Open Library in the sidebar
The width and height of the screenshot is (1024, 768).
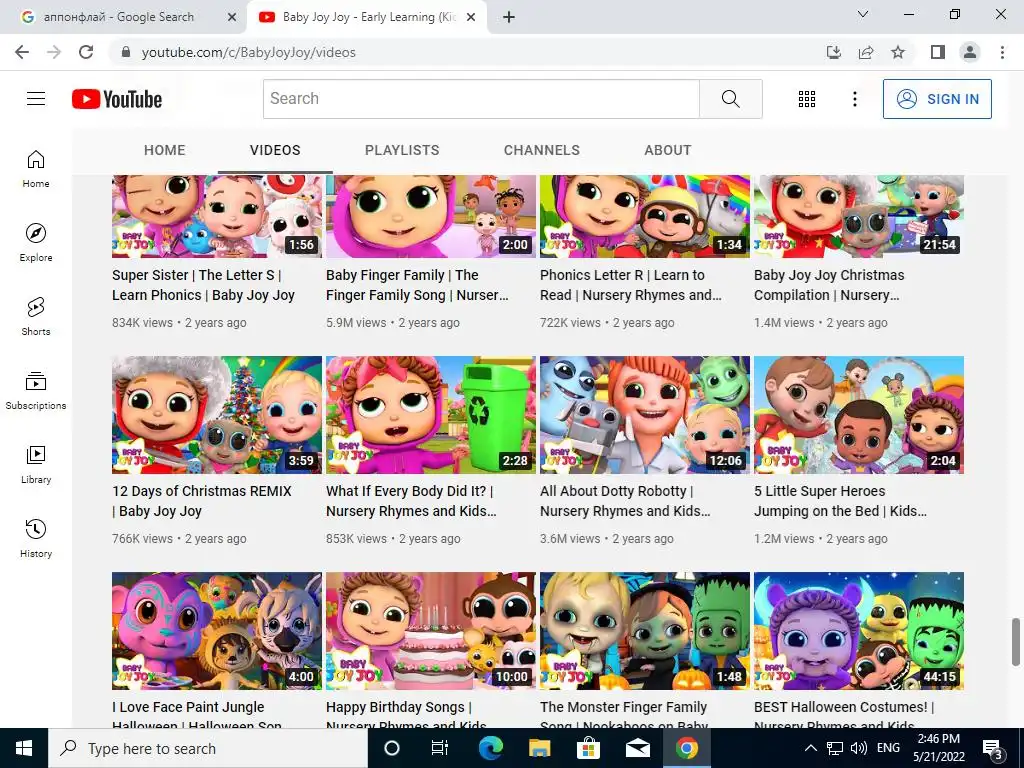[x=36, y=464]
